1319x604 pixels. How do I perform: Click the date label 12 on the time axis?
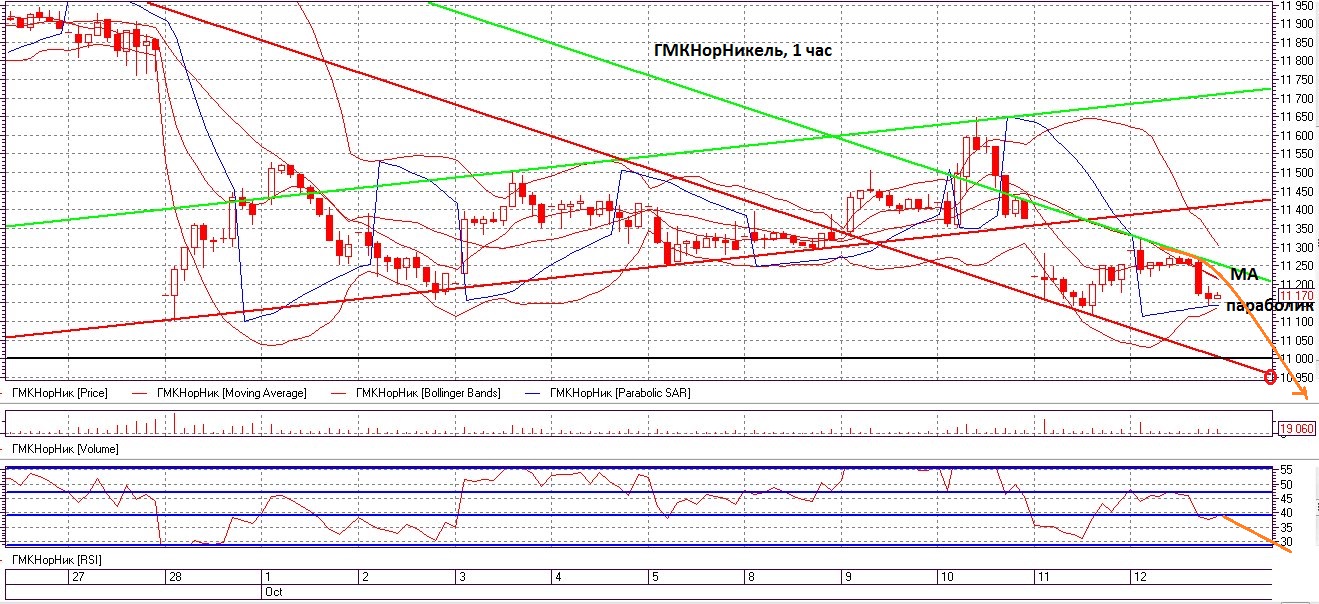click(1138, 577)
